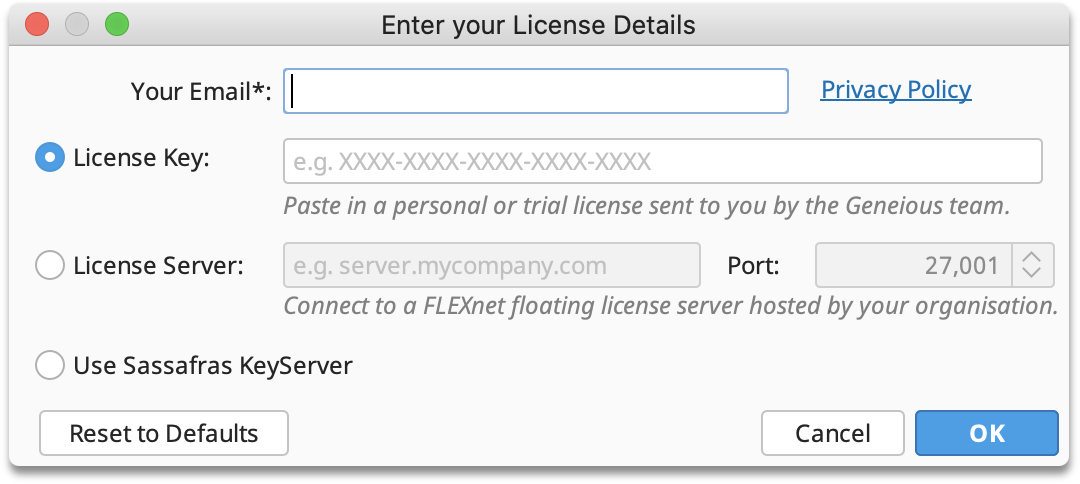
Task: Click the License Key label text
Action: [141, 158]
